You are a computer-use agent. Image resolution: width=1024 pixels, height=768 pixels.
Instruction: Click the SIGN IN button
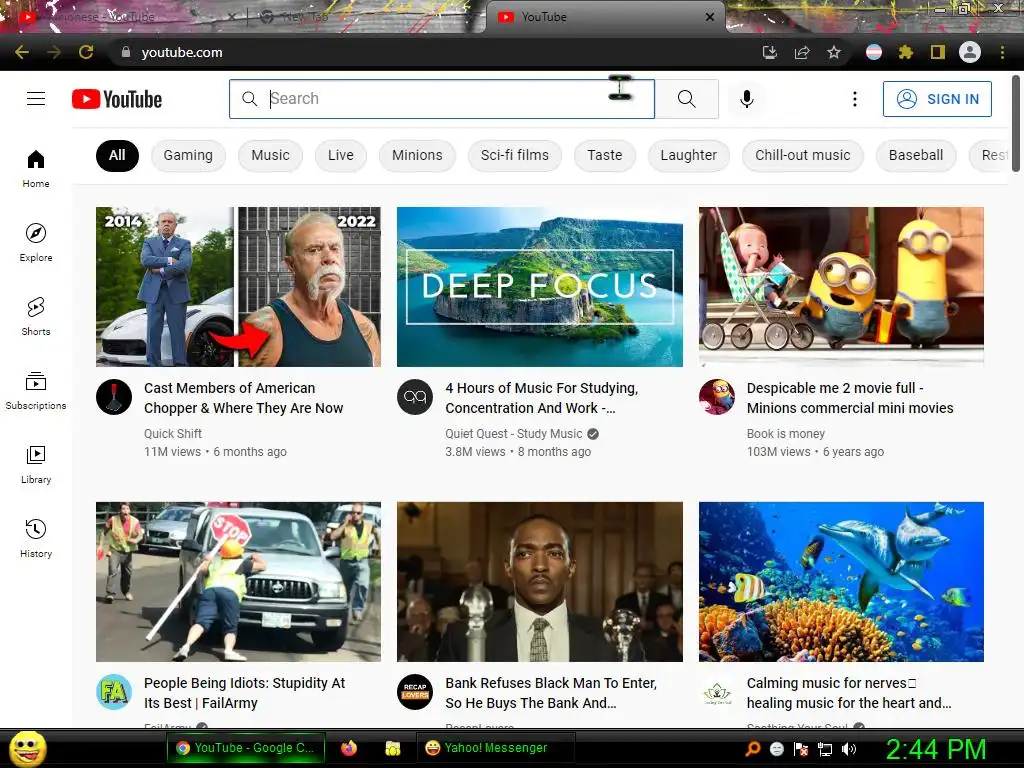[x=937, y=99]
